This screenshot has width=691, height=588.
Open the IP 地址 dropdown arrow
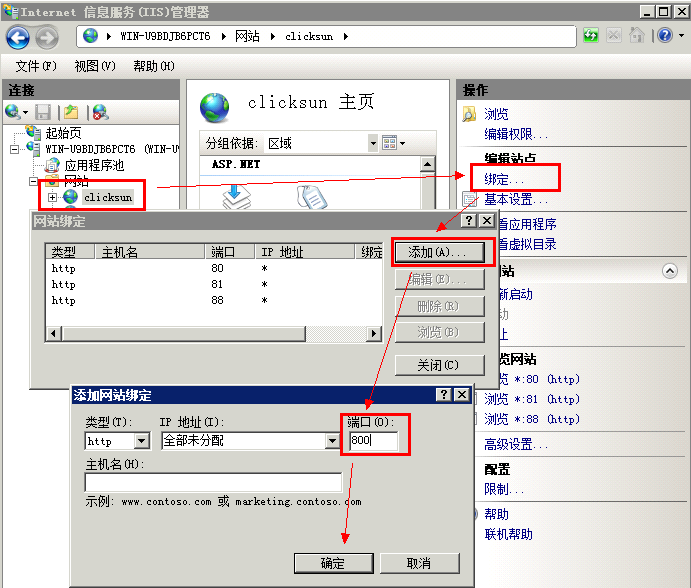pos(332,441)
